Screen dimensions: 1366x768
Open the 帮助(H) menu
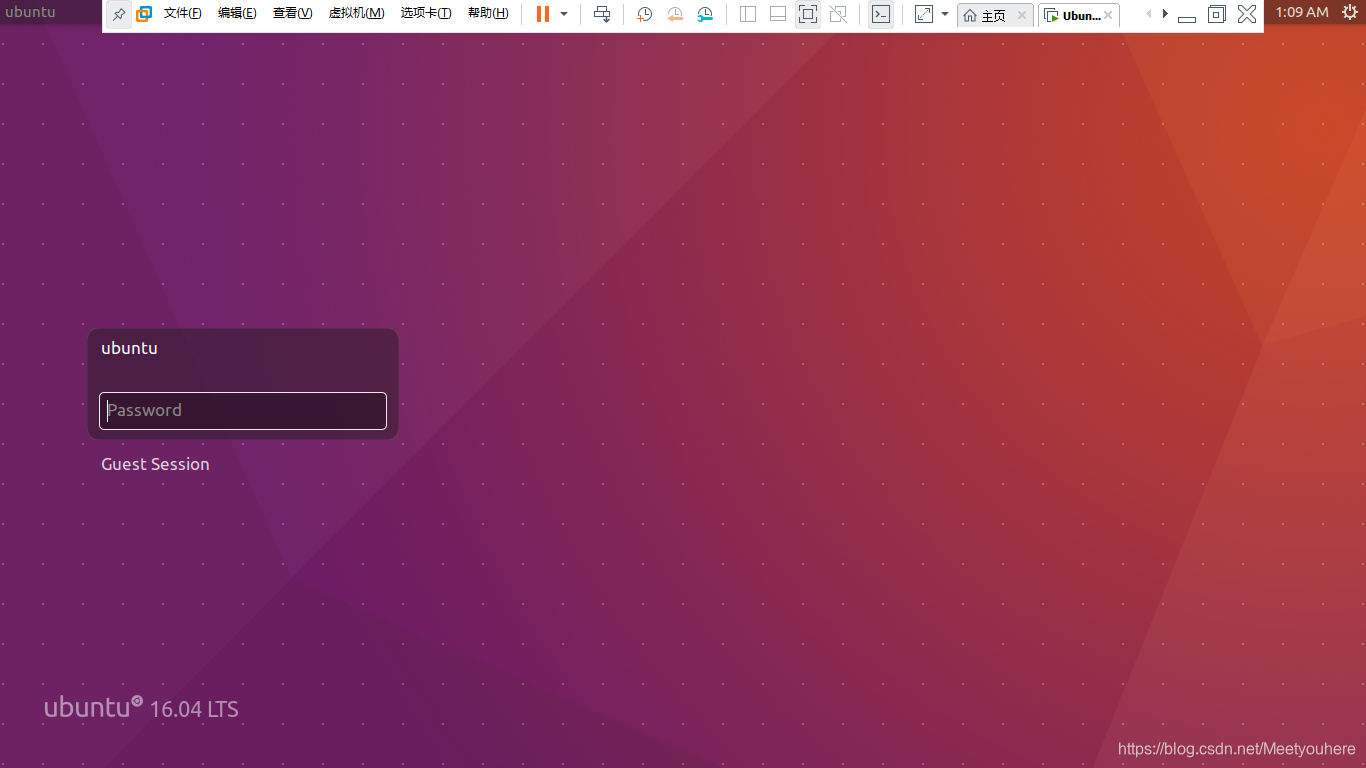(488, 14)
